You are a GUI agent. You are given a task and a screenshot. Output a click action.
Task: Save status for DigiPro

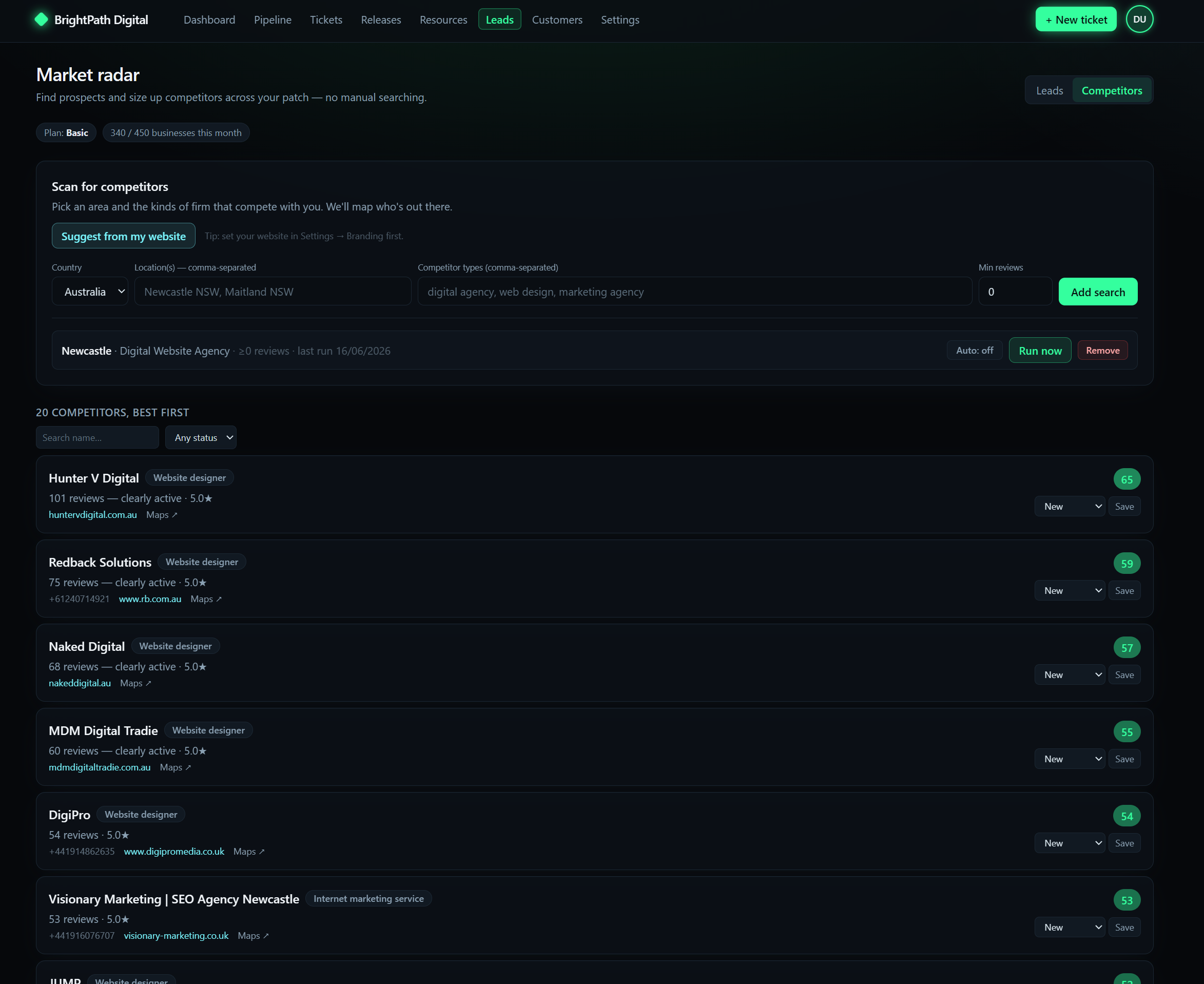[x=1124, y=843]
